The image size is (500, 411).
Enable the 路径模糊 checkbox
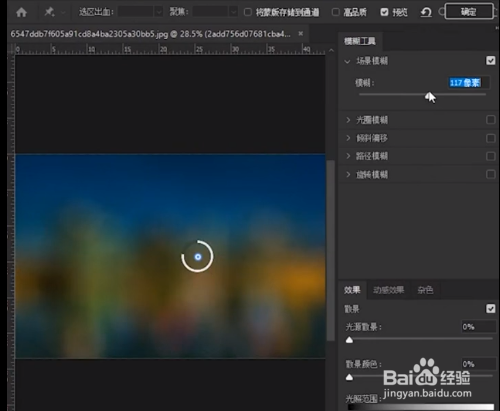490,156
